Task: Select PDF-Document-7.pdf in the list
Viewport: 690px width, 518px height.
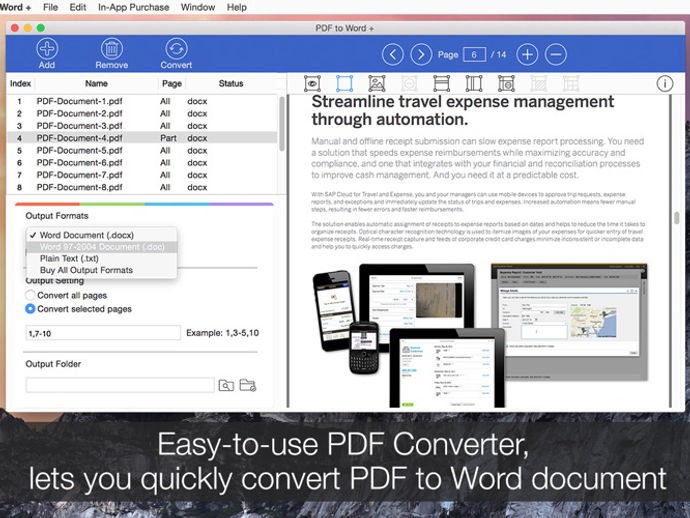Action: coord(143,175)
